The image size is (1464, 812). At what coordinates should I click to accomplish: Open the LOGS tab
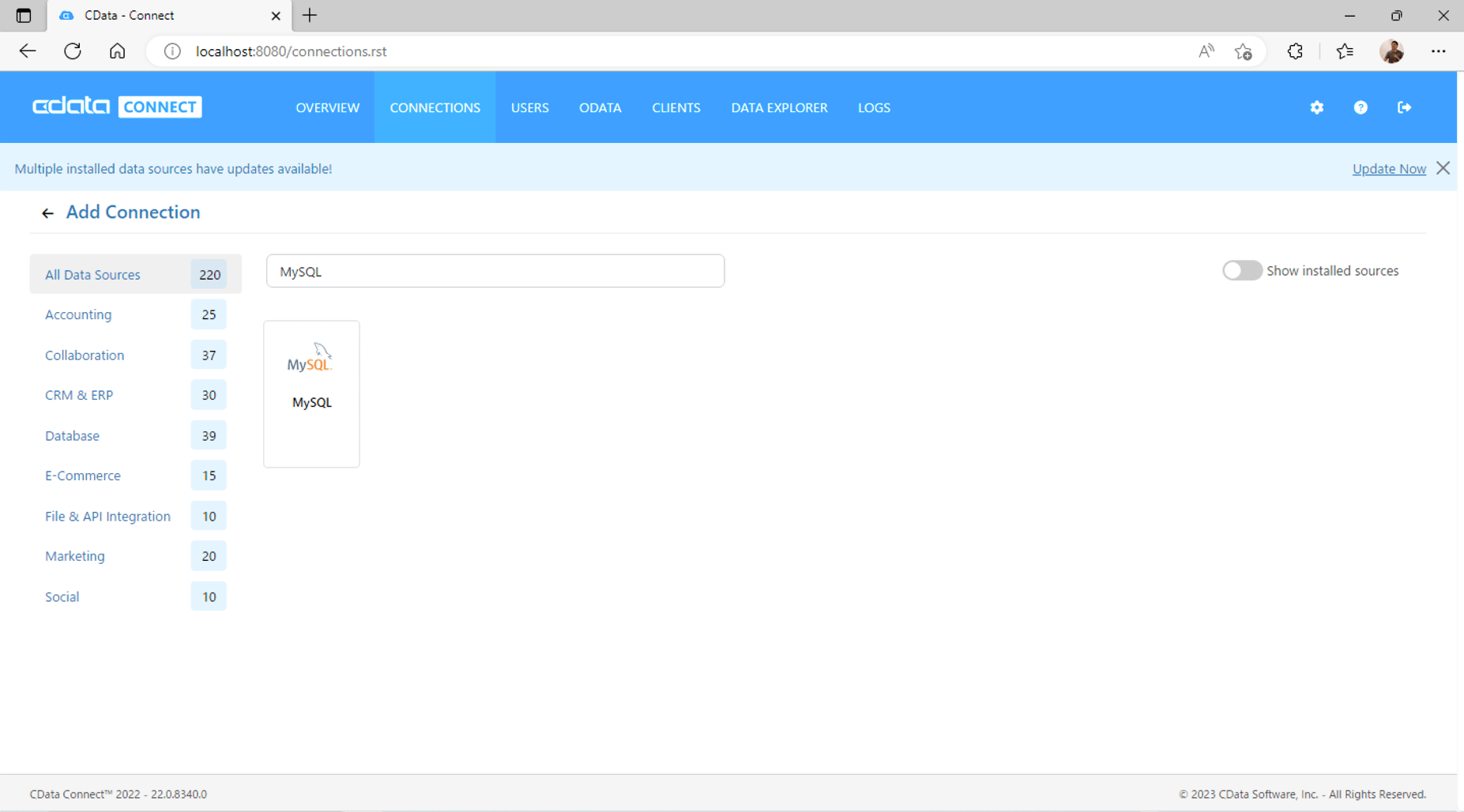coord(874,107)
